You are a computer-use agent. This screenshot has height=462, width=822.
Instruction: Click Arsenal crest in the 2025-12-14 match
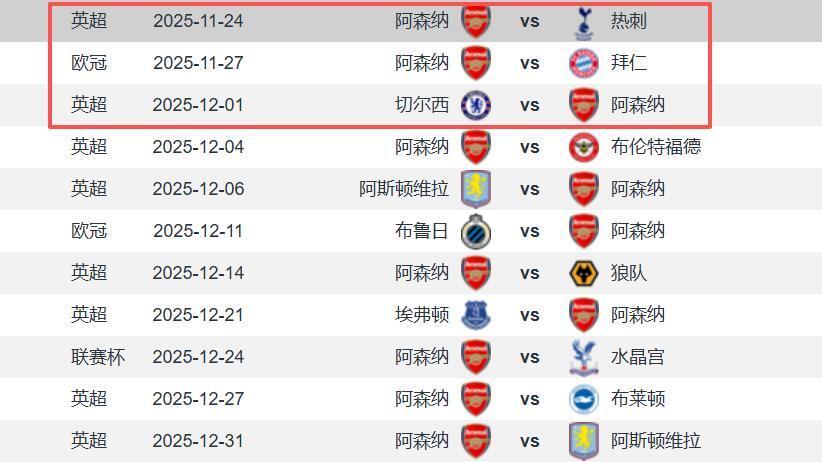(476, 273)
